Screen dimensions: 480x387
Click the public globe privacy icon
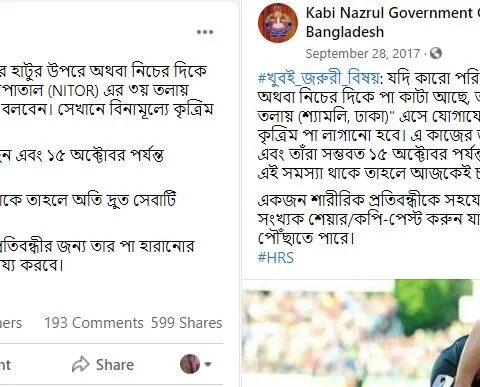pos(436,53)
